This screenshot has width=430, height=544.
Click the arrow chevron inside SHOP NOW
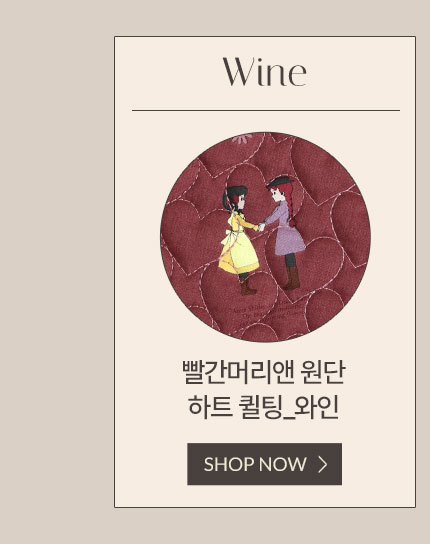[x=323, y=464]
